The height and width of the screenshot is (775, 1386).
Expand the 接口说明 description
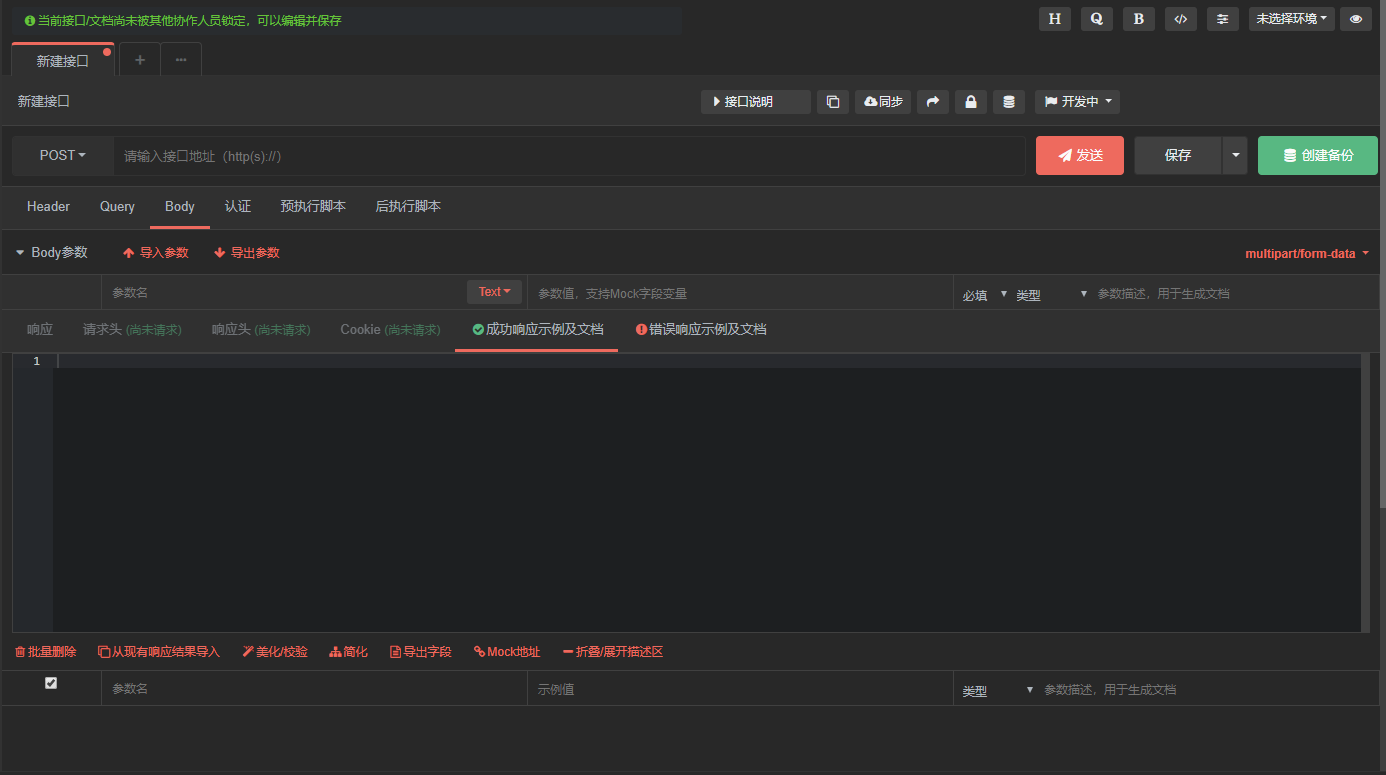(755, 102)
